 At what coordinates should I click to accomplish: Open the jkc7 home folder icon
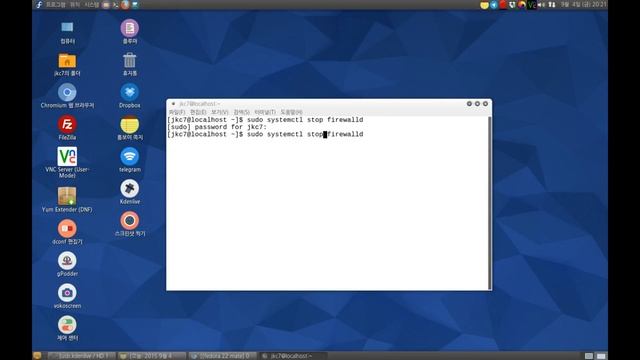67,61
